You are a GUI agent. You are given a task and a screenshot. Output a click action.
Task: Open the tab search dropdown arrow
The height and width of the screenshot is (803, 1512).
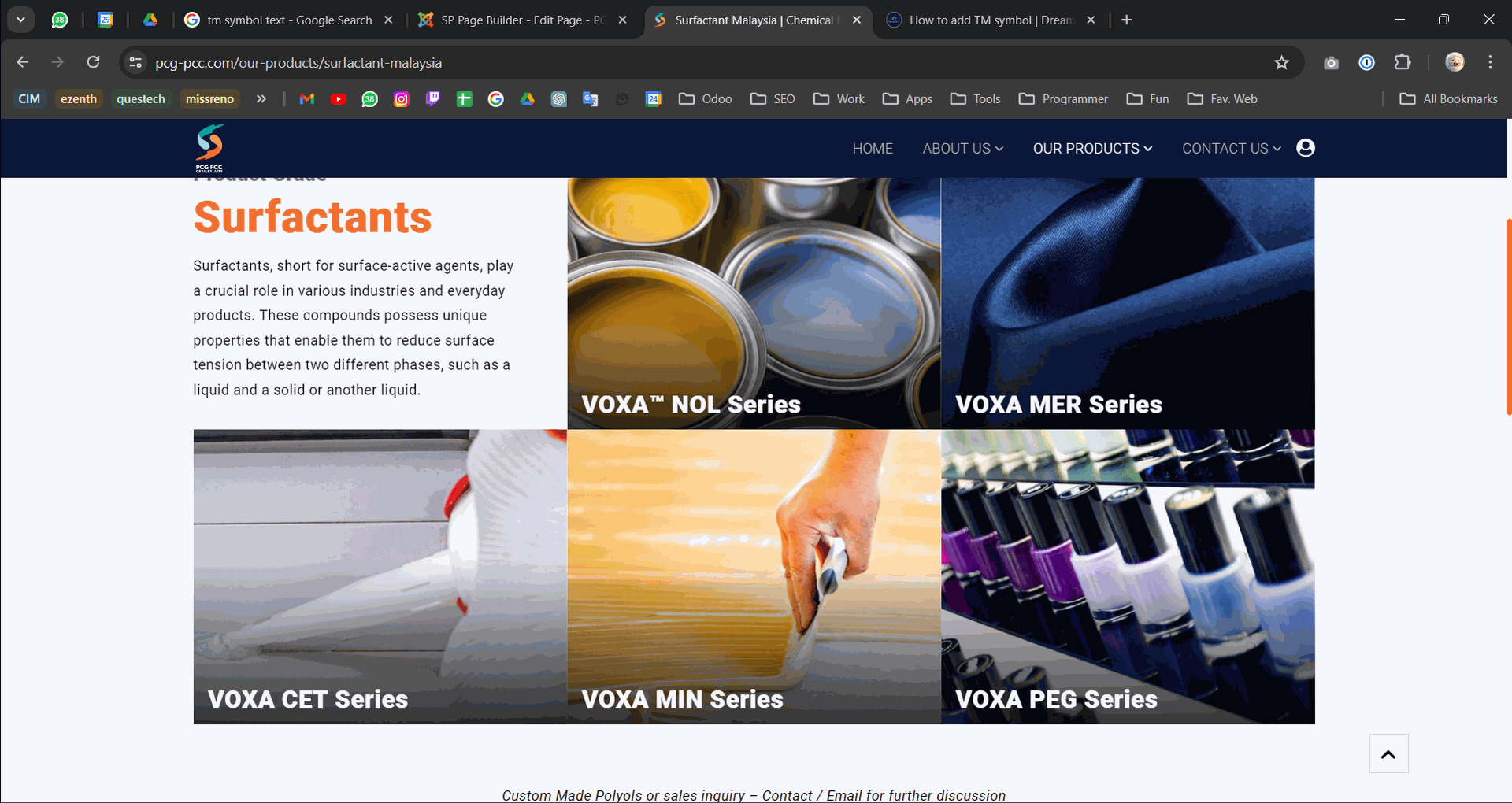[21, 20]
